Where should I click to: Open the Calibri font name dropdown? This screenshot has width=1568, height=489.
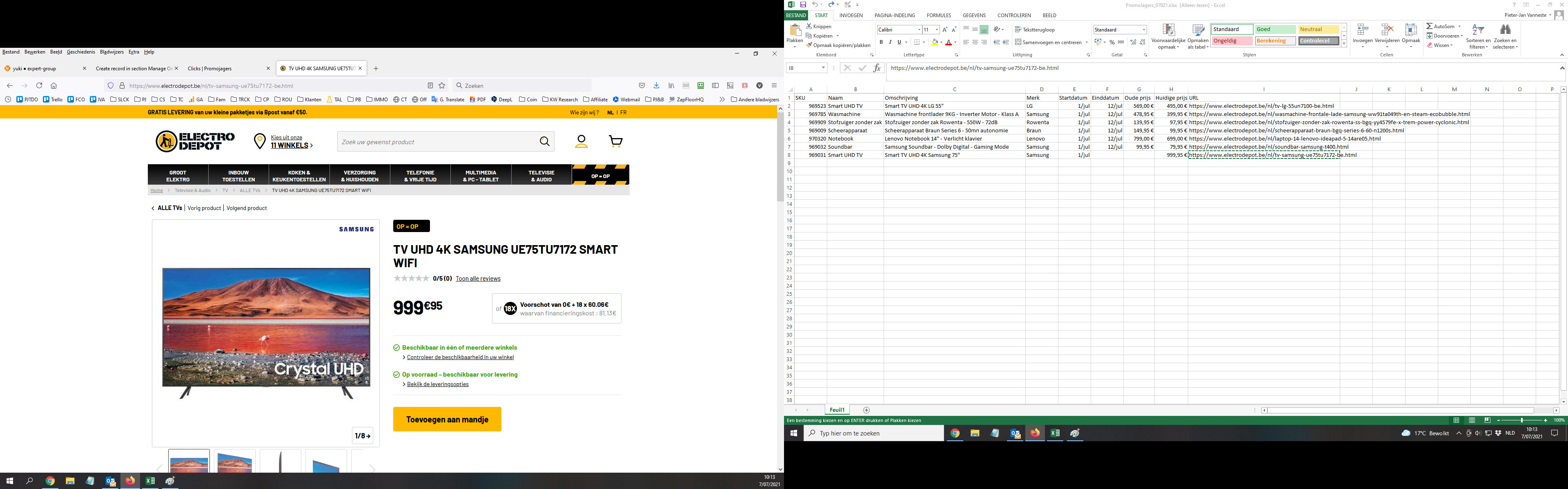click(x=919, y=30)
